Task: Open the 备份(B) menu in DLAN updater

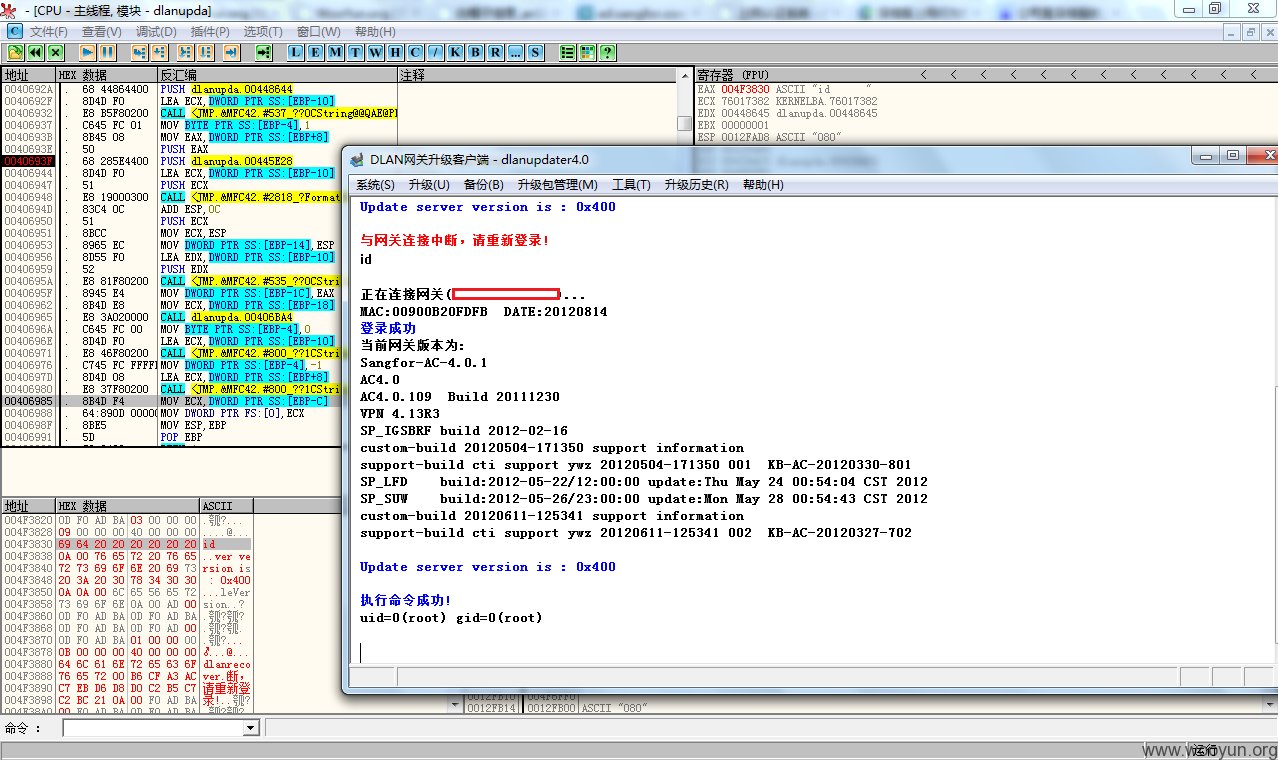Action: (484, 185)
